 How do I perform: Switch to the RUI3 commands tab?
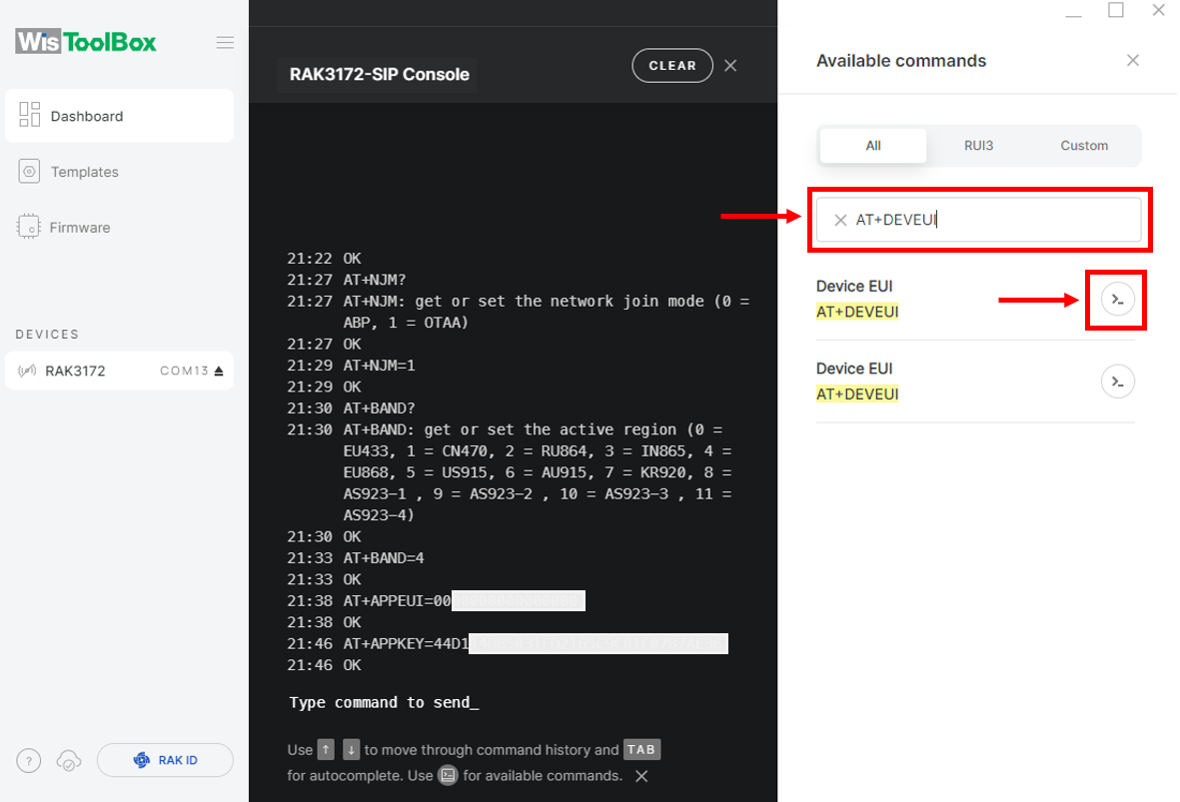(x=978, y=145)
